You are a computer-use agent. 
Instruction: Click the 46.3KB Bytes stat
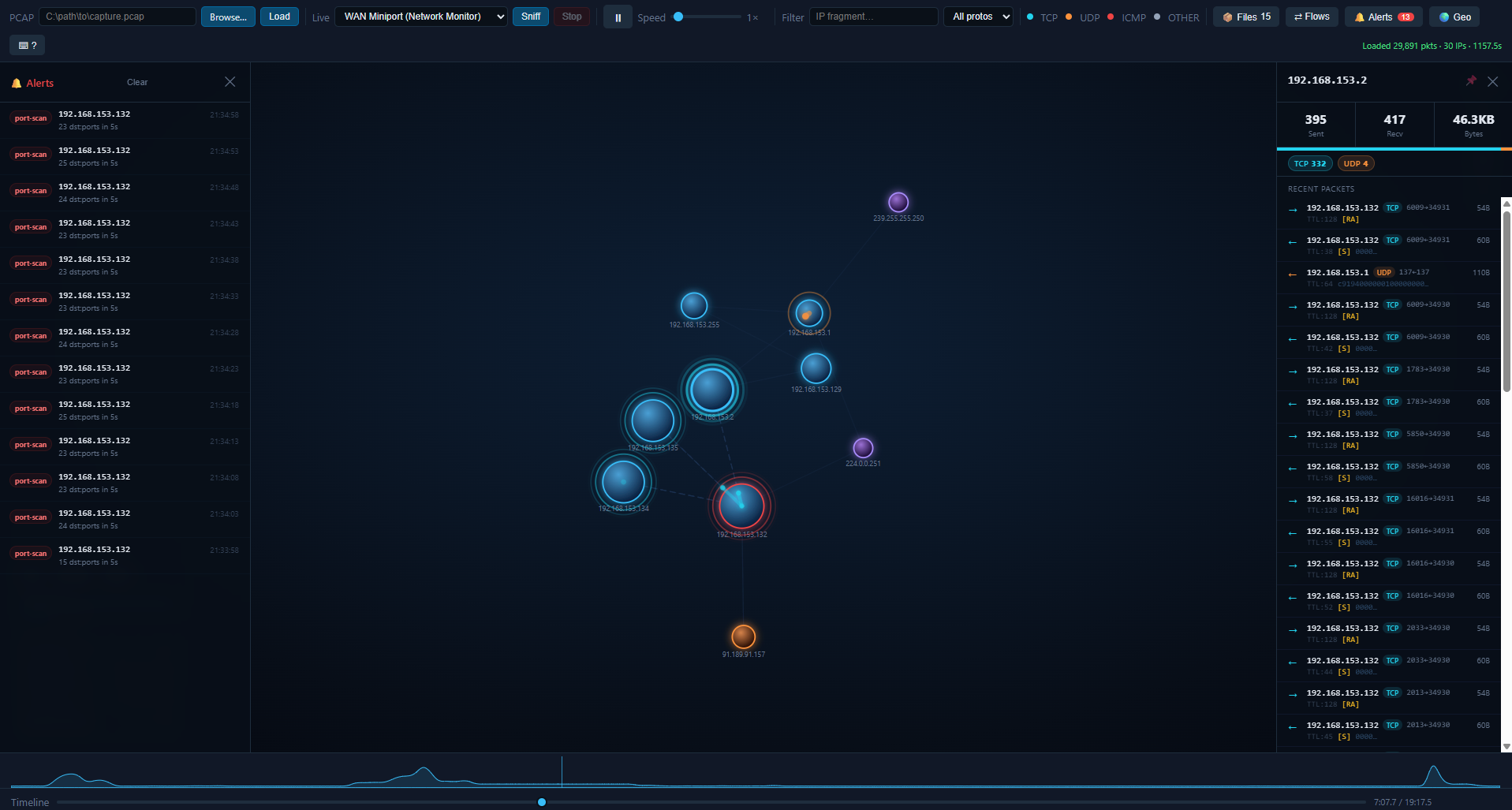[1473, 125]
